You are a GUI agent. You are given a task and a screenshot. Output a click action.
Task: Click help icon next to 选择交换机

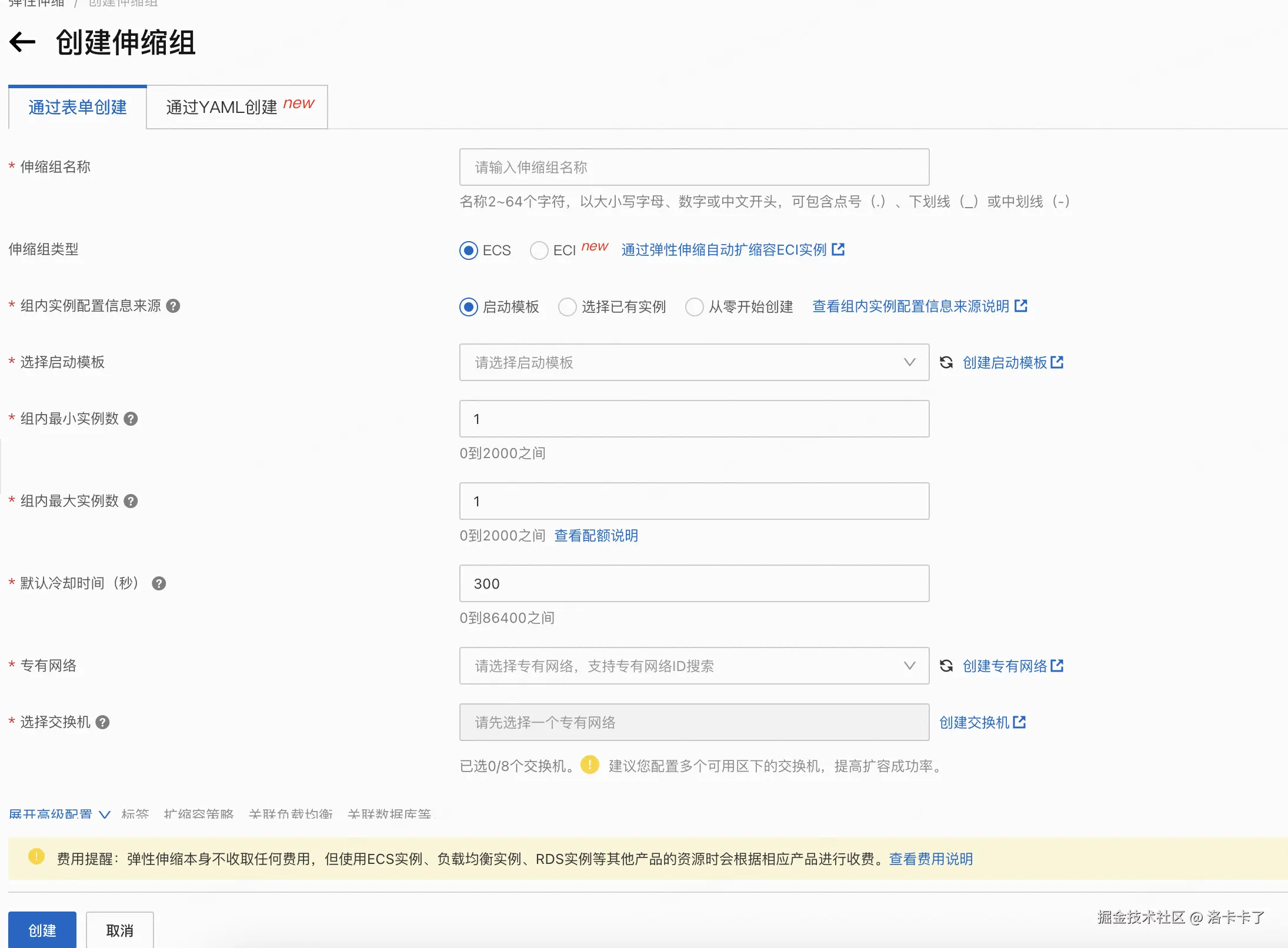point(103,722)
